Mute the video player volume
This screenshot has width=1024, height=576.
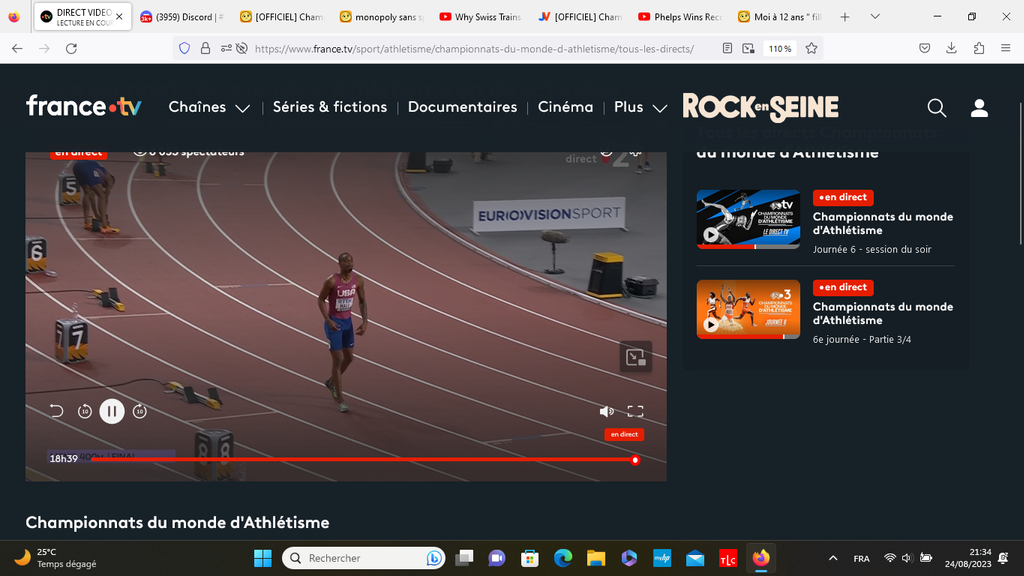point(607,411)
